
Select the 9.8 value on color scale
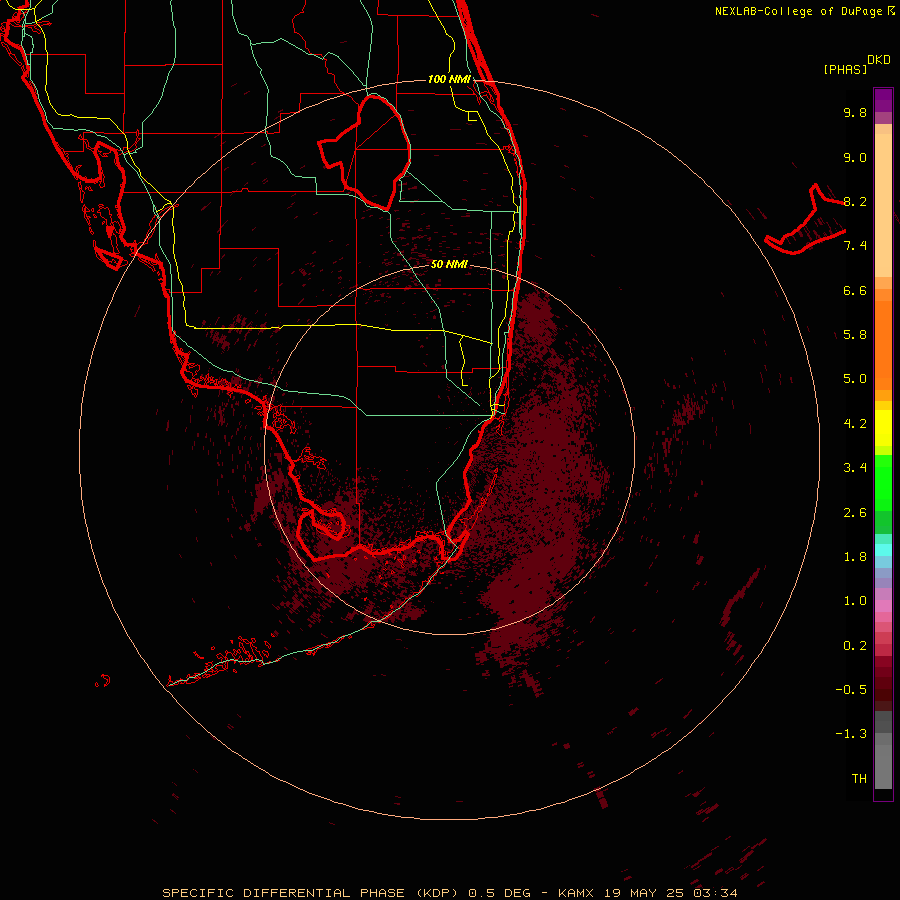pos(855,112)
